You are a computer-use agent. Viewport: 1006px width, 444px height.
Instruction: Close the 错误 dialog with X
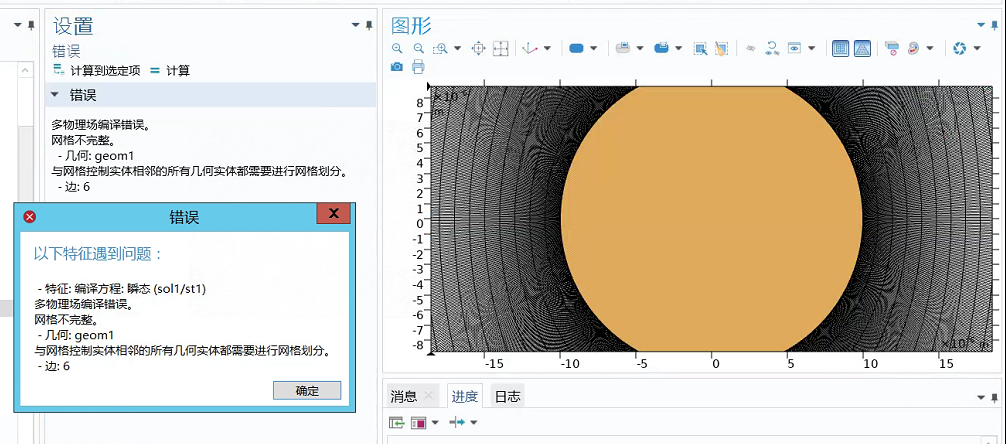333,214
